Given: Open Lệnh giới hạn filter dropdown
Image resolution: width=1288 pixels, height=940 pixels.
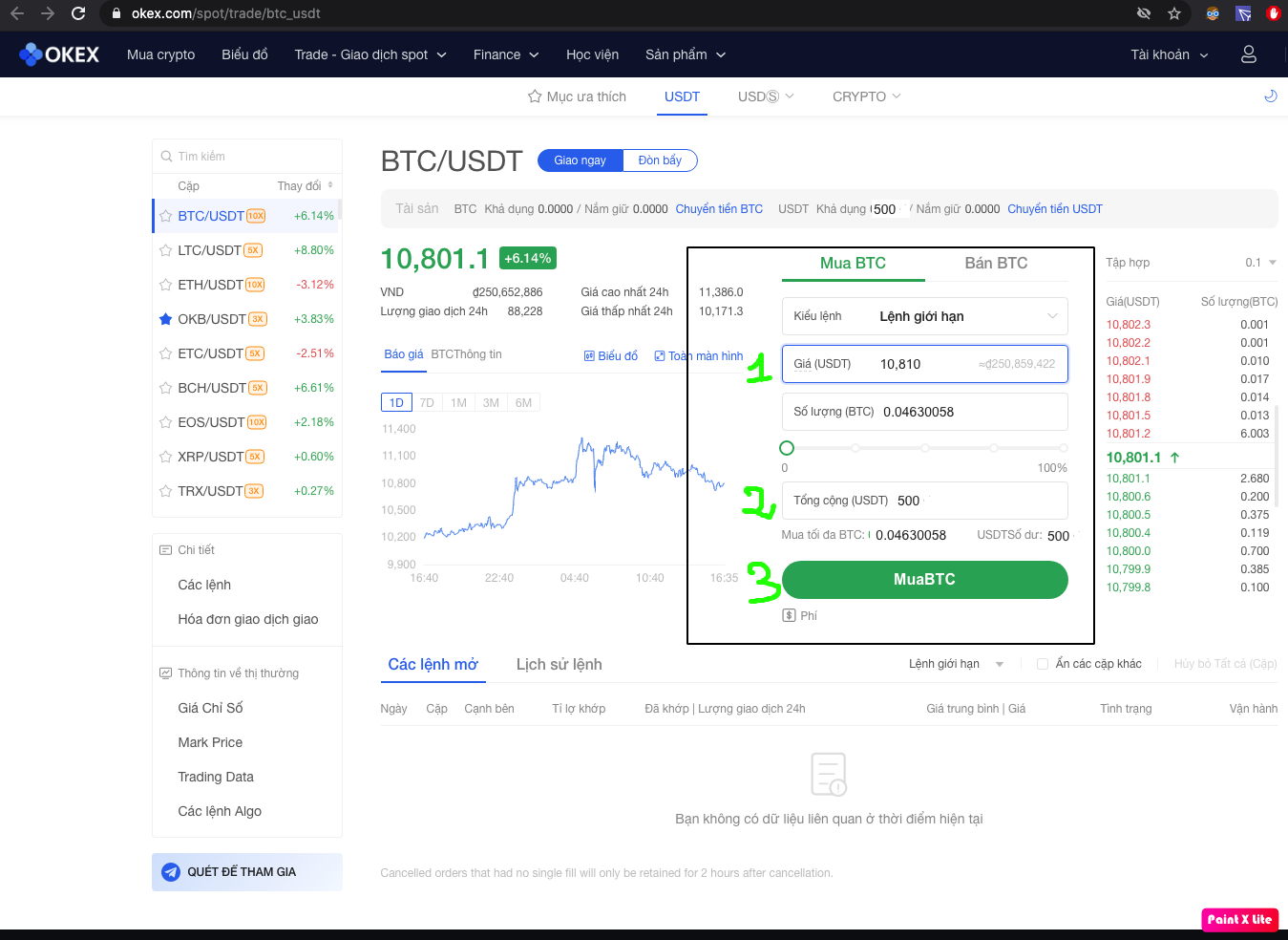Looking at the screenshot, I should (x=956, y=664).
